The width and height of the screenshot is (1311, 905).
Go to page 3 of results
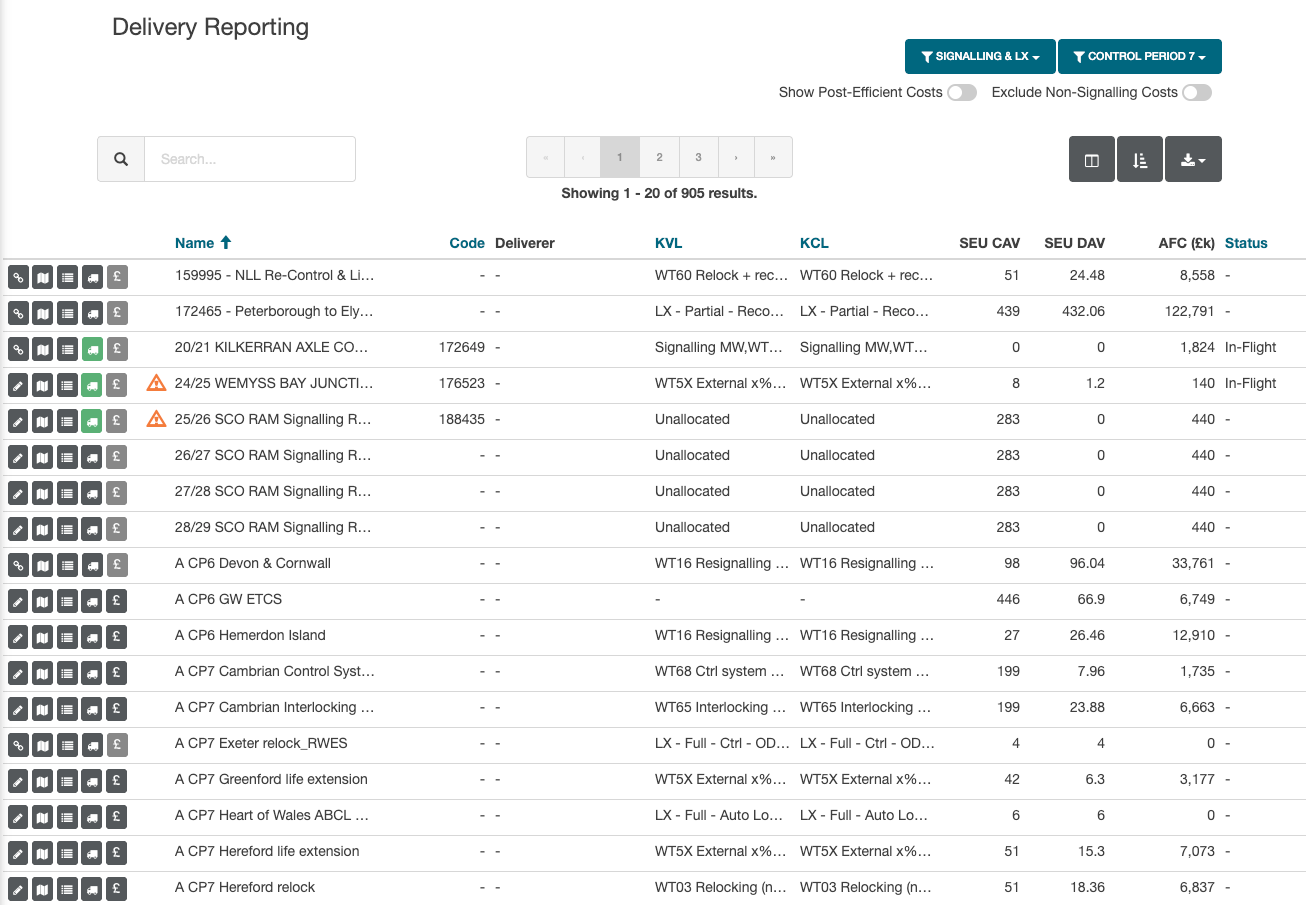698,158
